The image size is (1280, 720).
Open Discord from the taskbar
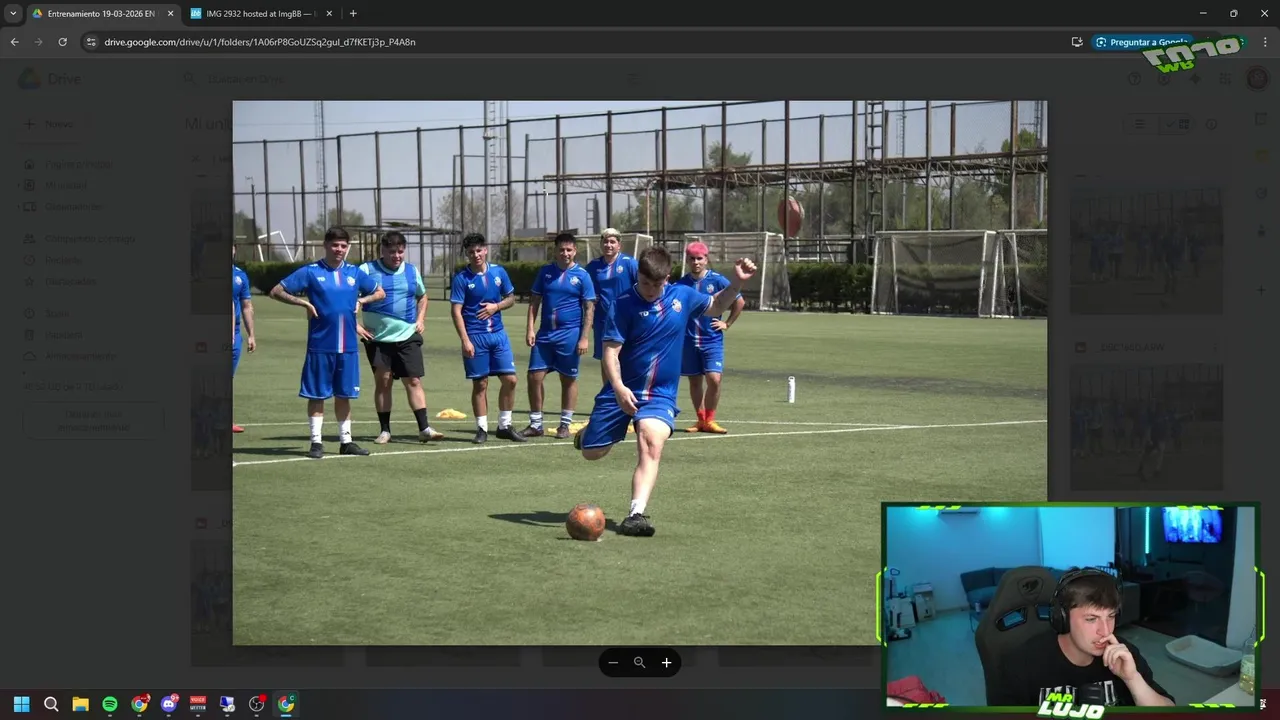(169, 704)
